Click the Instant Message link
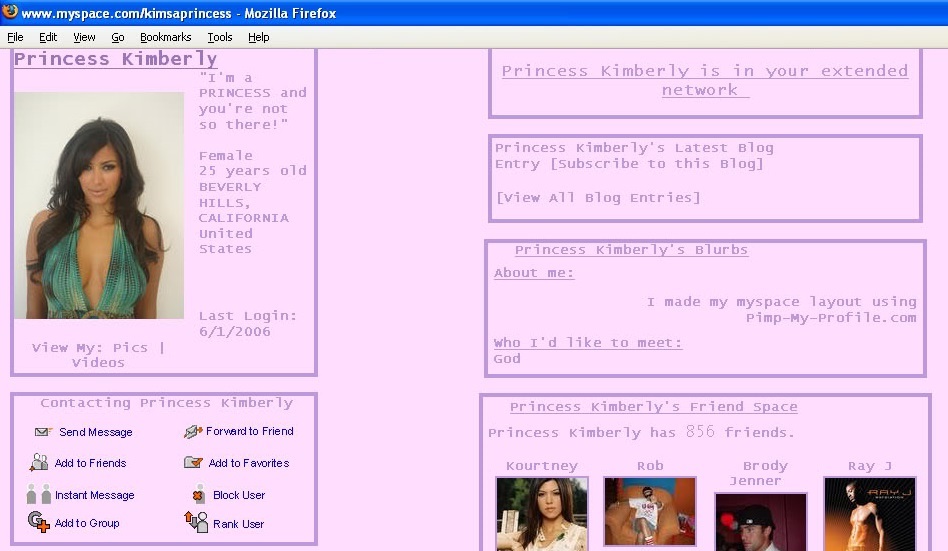The height and width of the screenshot is (551, 948). (94, 495)
